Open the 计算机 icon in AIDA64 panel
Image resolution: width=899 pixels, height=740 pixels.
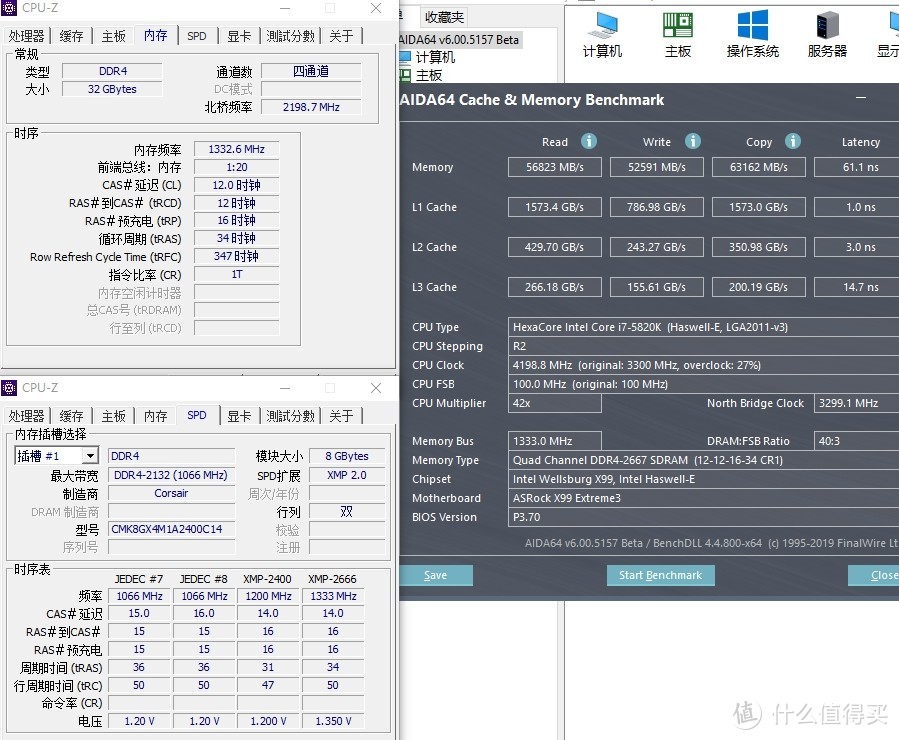click(602, 34)
